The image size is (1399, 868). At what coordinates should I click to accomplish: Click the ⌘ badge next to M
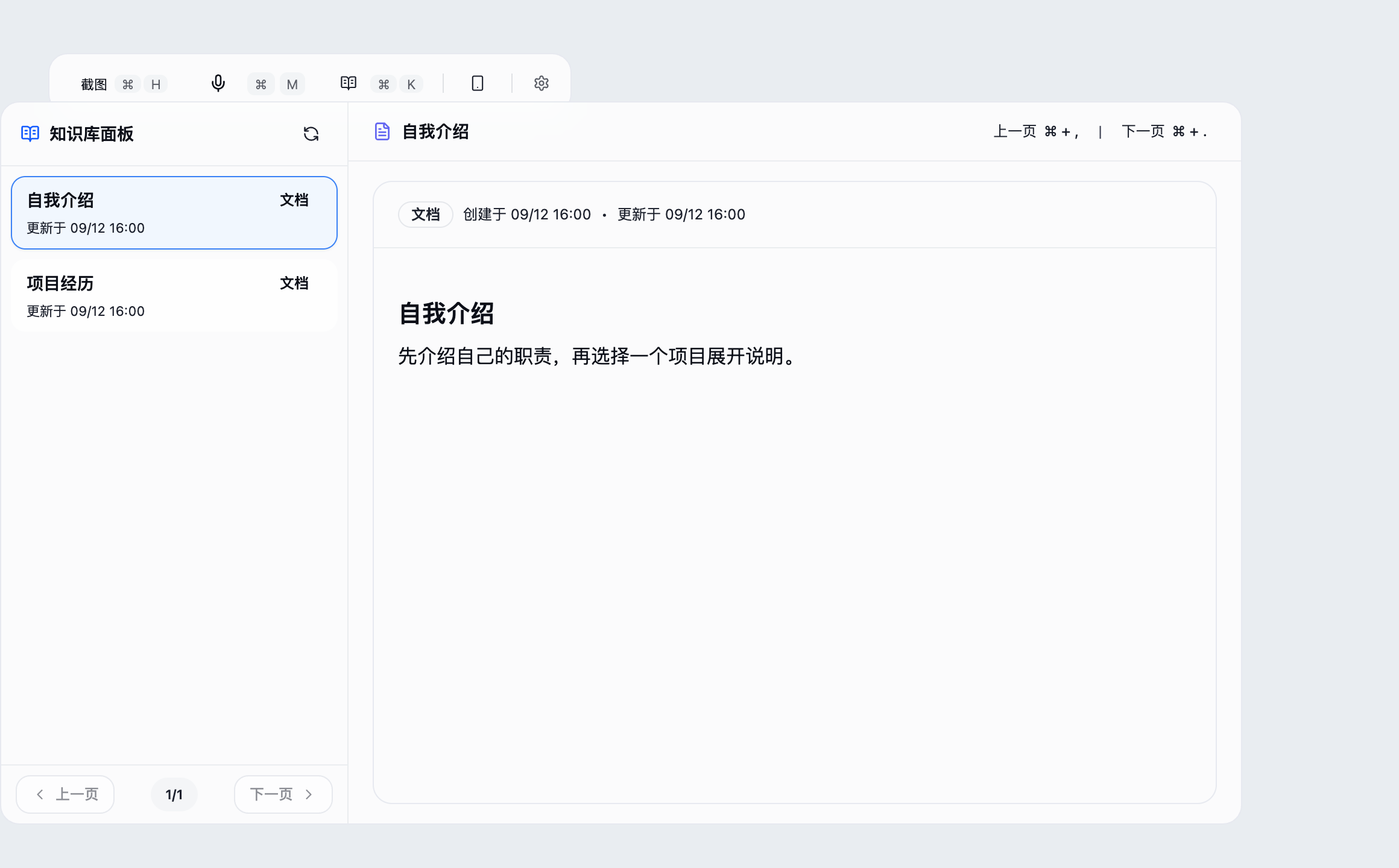261,84
